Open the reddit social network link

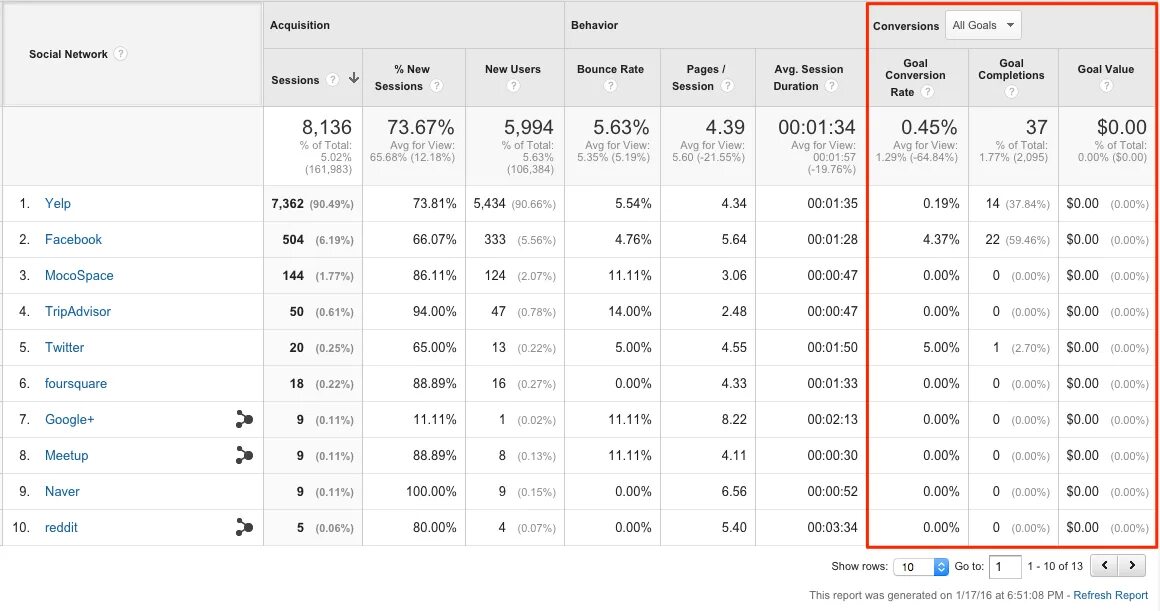point(61,527)
